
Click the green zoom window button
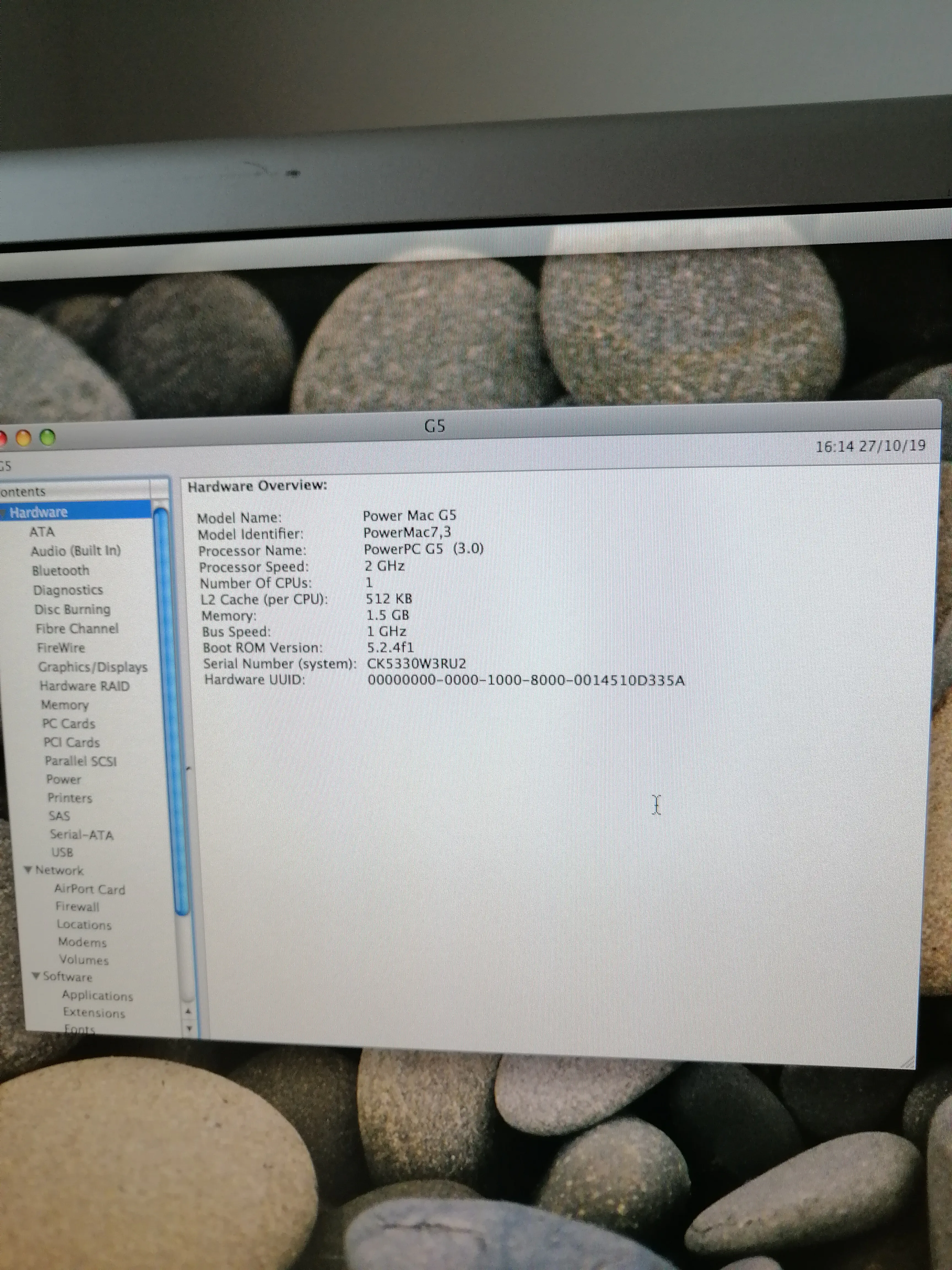(48, 437)
